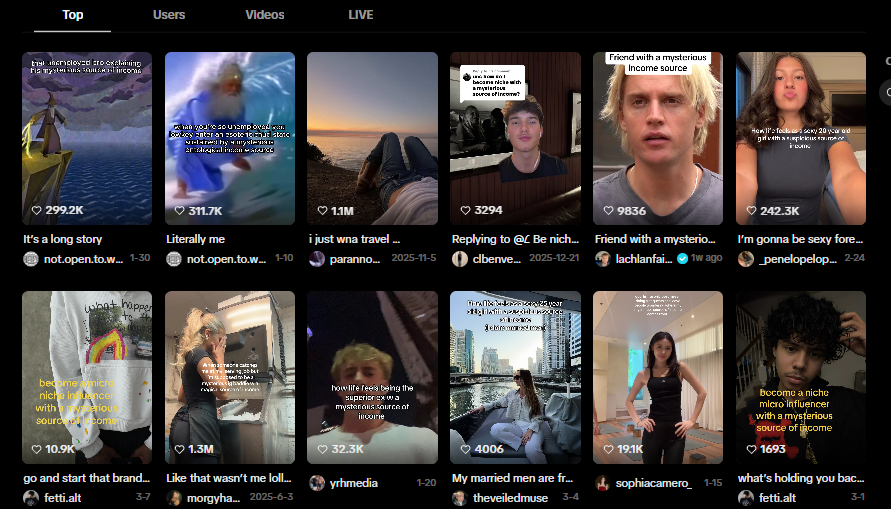The width and height of the screenshot is (891, 509).
Task: Open the video with 242.3K likes
Action: click(801, 138)
